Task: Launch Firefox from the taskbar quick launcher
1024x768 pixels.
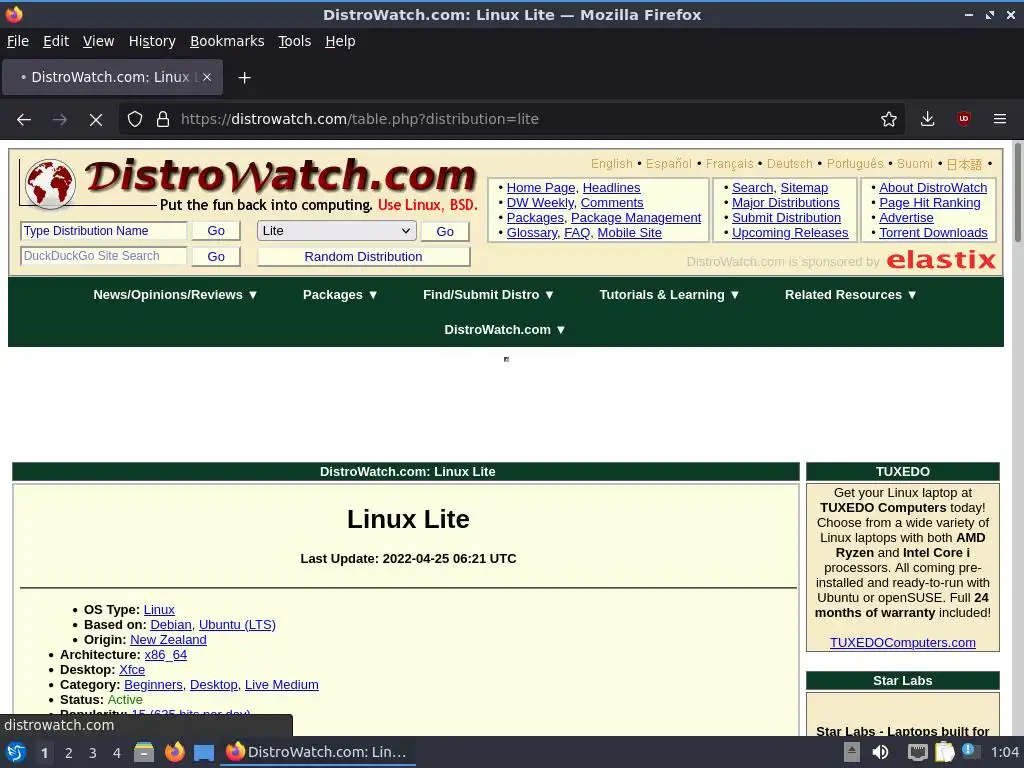Action: point(174,752)
